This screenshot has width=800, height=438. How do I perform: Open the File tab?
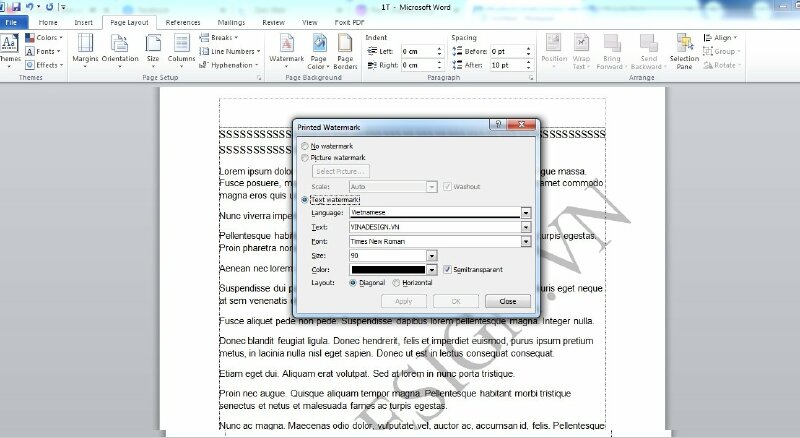tap(11, 22)
